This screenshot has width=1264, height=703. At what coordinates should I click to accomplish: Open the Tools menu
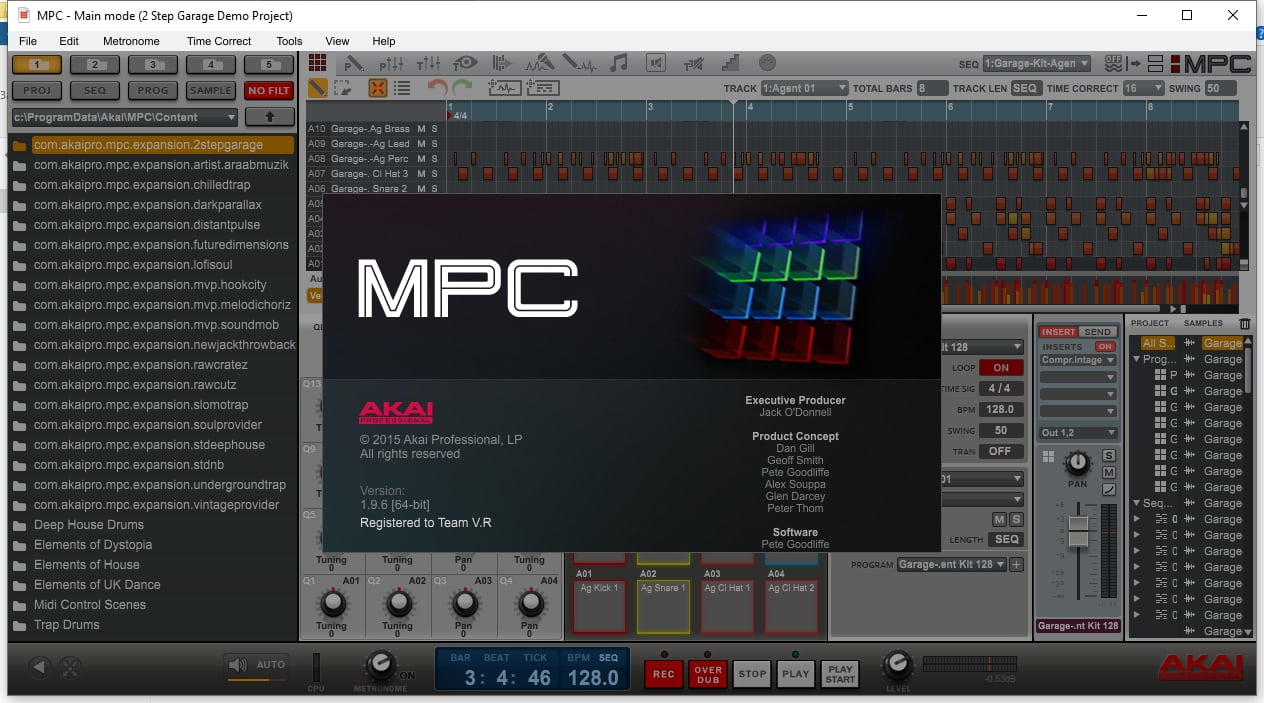289,41
